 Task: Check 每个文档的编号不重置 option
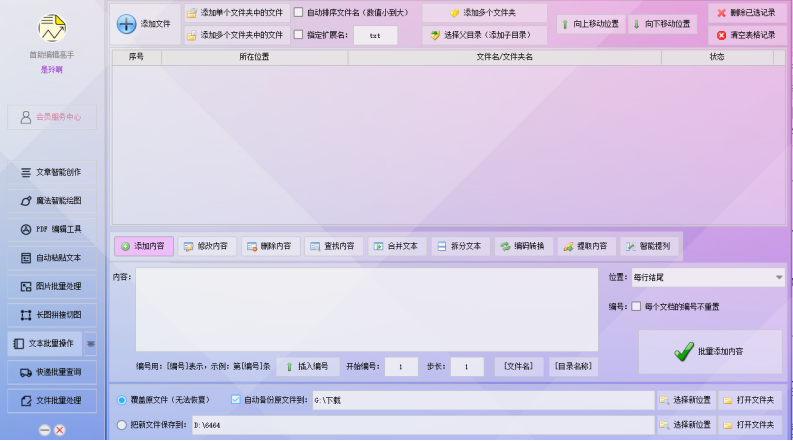[x=636, y=306]
